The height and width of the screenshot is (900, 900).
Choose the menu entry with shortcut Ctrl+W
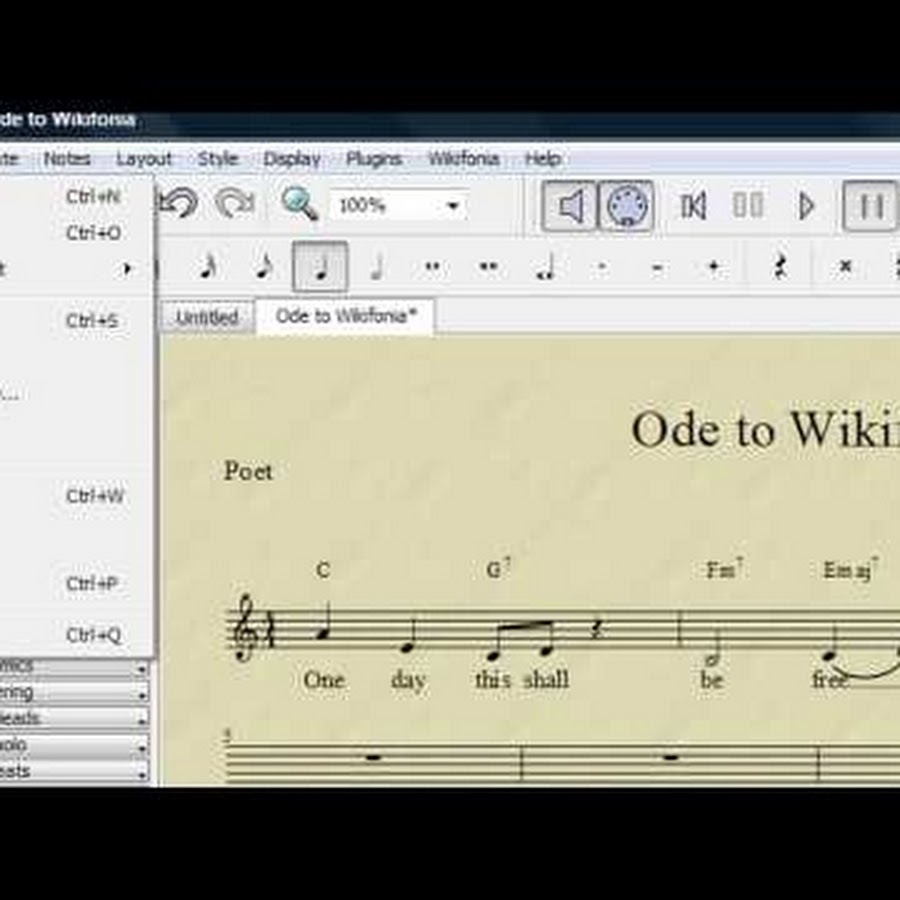click(x=76, y=495)
